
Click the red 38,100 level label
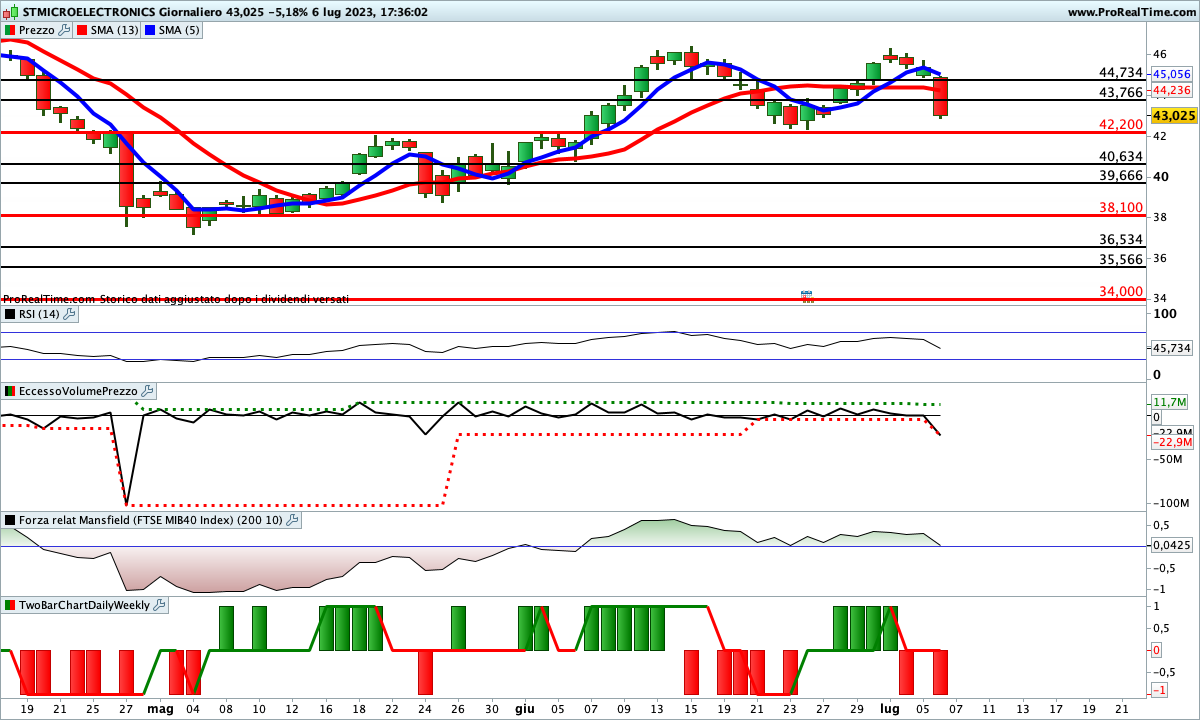[x=1120, y=207]
